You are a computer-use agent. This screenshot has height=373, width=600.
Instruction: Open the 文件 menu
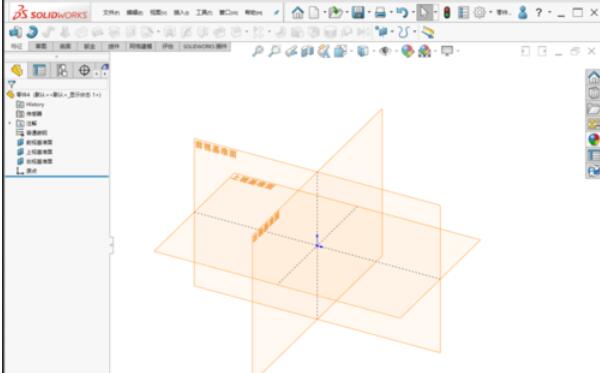pyautogui.click(x=111, y=13)
